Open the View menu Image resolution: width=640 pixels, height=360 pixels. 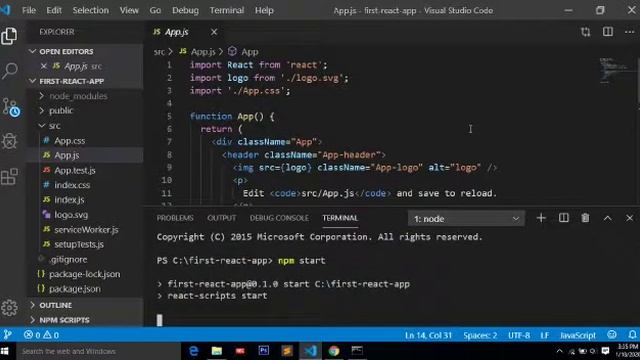click(x=129, y=10)
